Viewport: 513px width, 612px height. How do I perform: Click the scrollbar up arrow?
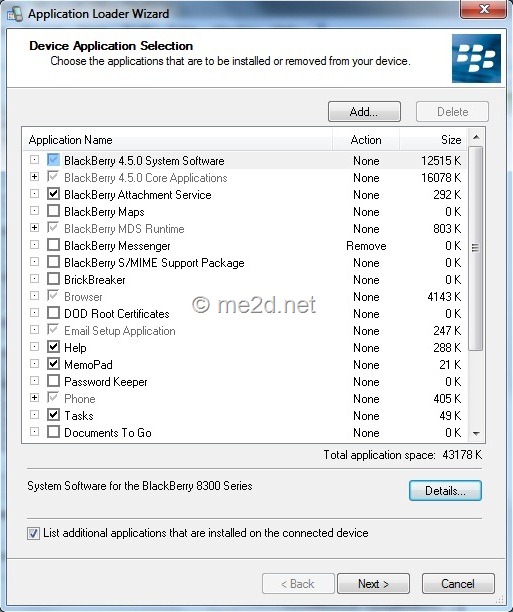coord(476,137)
